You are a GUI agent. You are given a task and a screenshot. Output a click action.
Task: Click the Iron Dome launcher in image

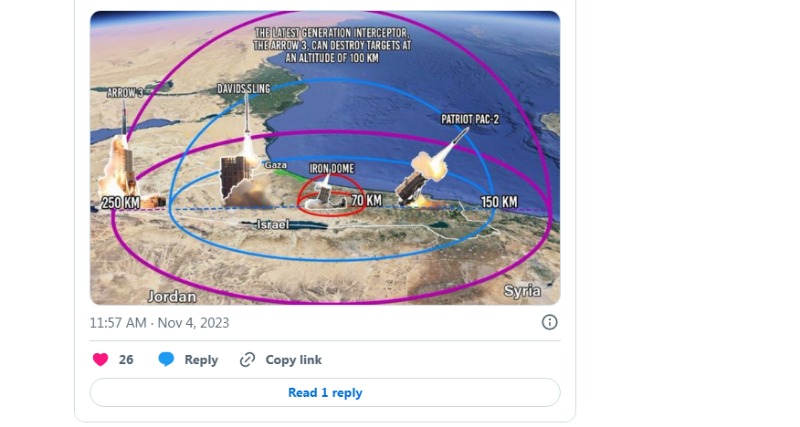click(x=321, y=194)
